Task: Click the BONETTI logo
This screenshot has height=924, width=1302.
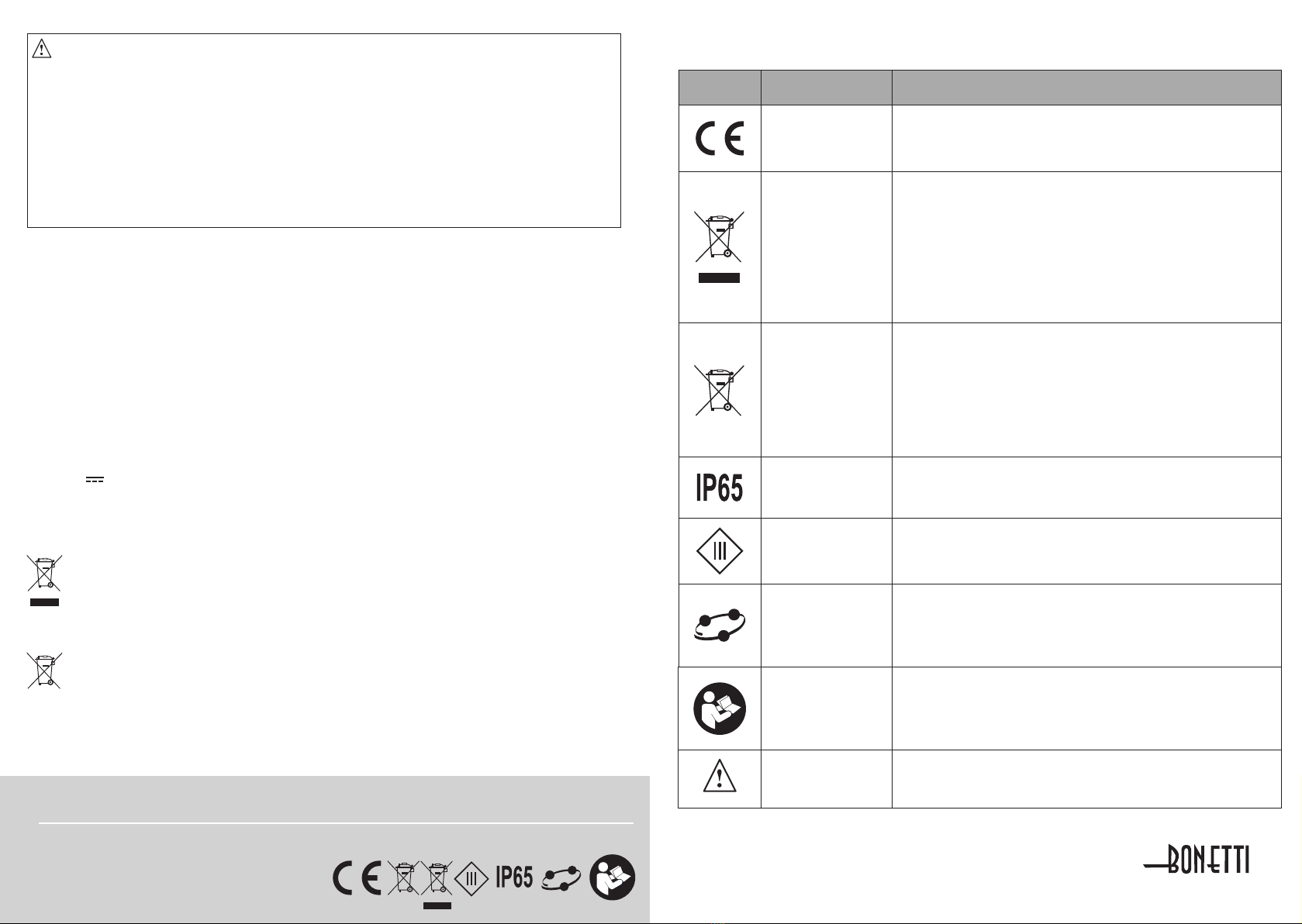Action: (x=1198, y=859)
